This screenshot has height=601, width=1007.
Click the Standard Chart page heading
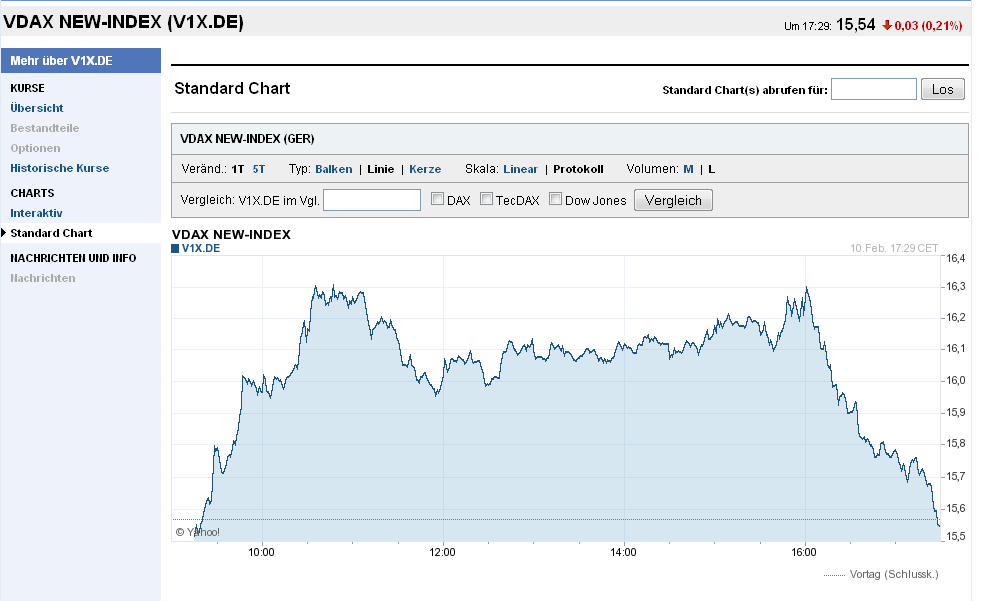click(x=232, y=88)
